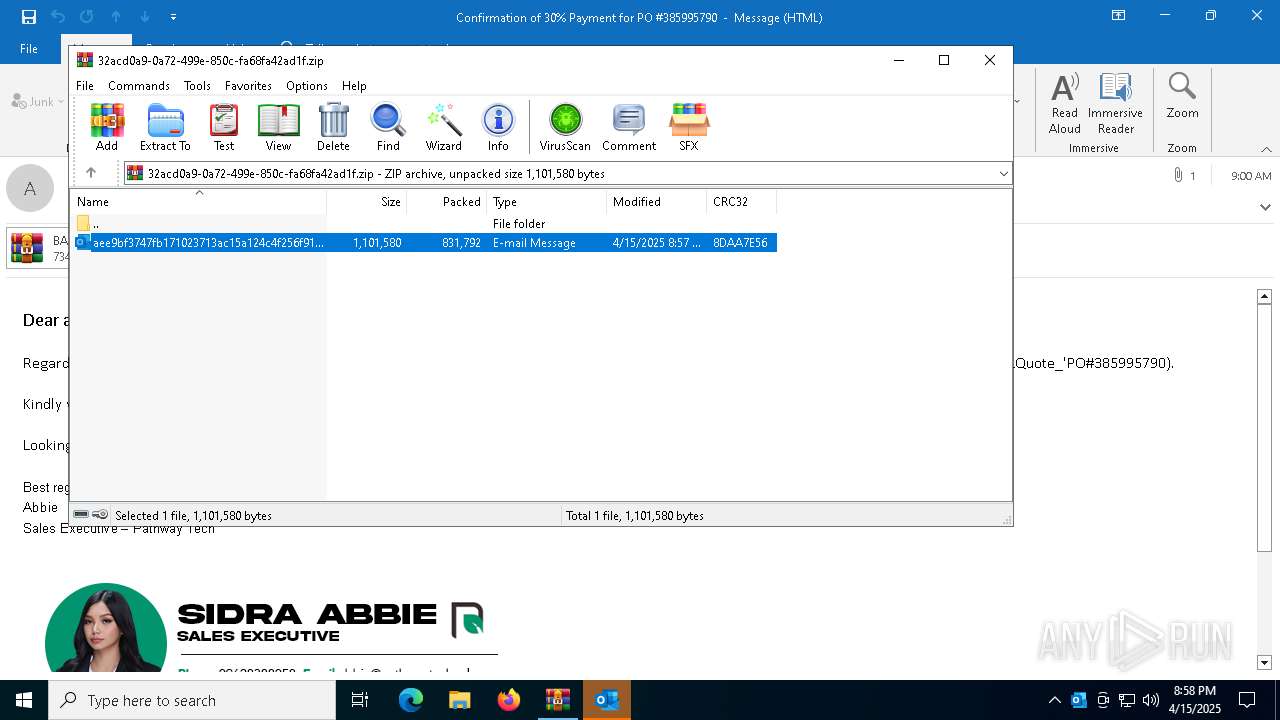Select the parent folder '..' row

tap(424, 223)
